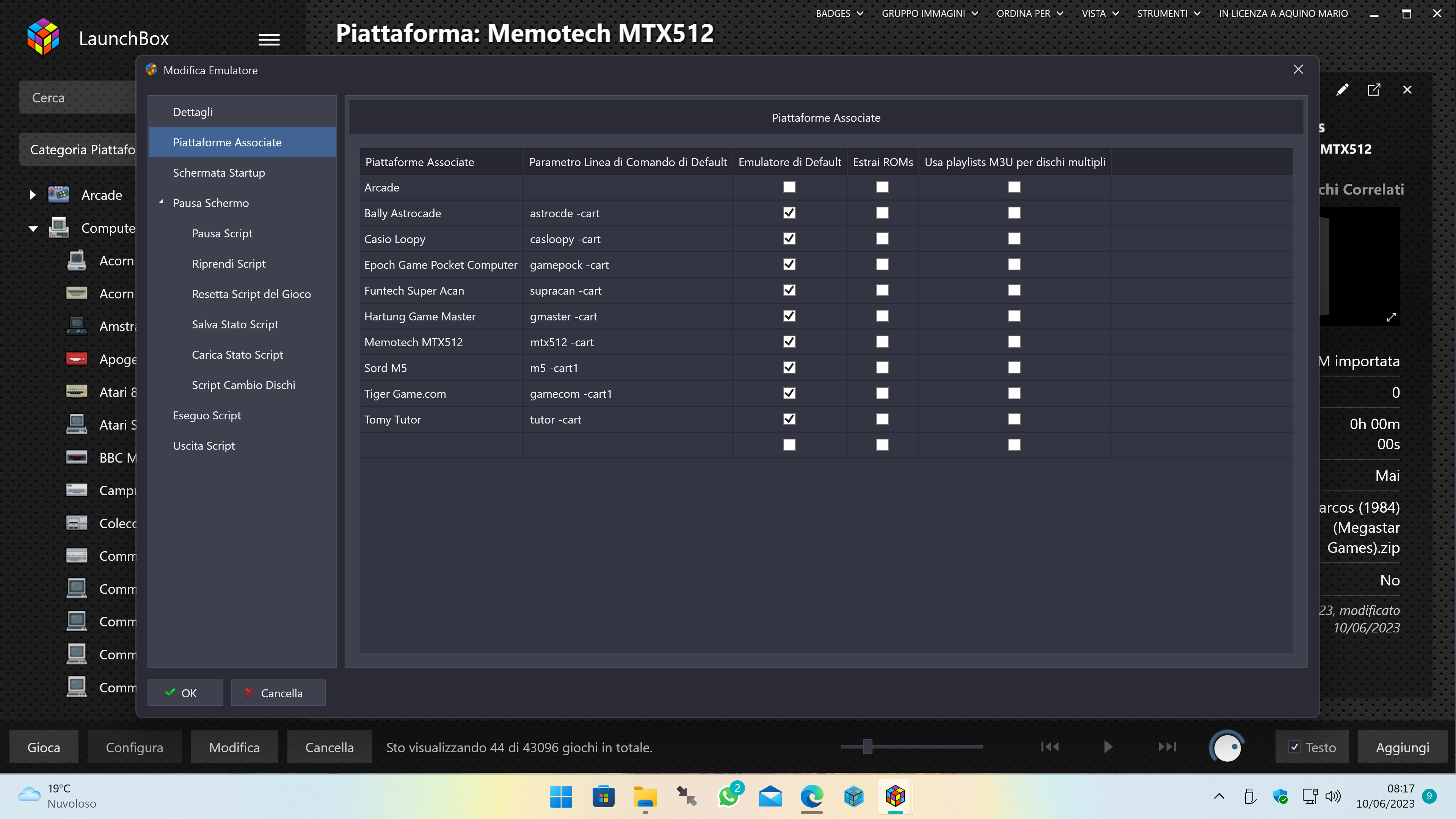Image resolution: width=1456 pixels, height=819 pixels.
Task: Open the GRUPPO IMMAGINI dropdown
Action: point(930,14)
